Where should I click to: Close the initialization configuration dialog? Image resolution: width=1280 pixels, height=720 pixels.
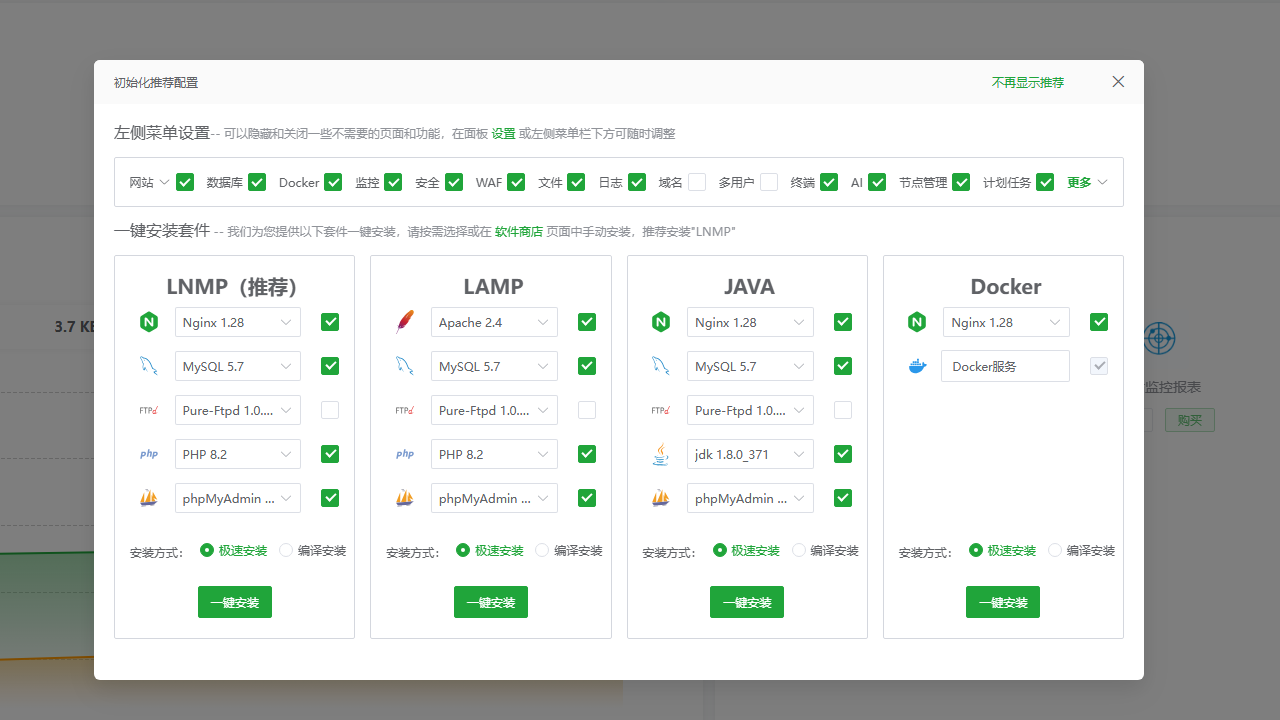point(1118,82)
